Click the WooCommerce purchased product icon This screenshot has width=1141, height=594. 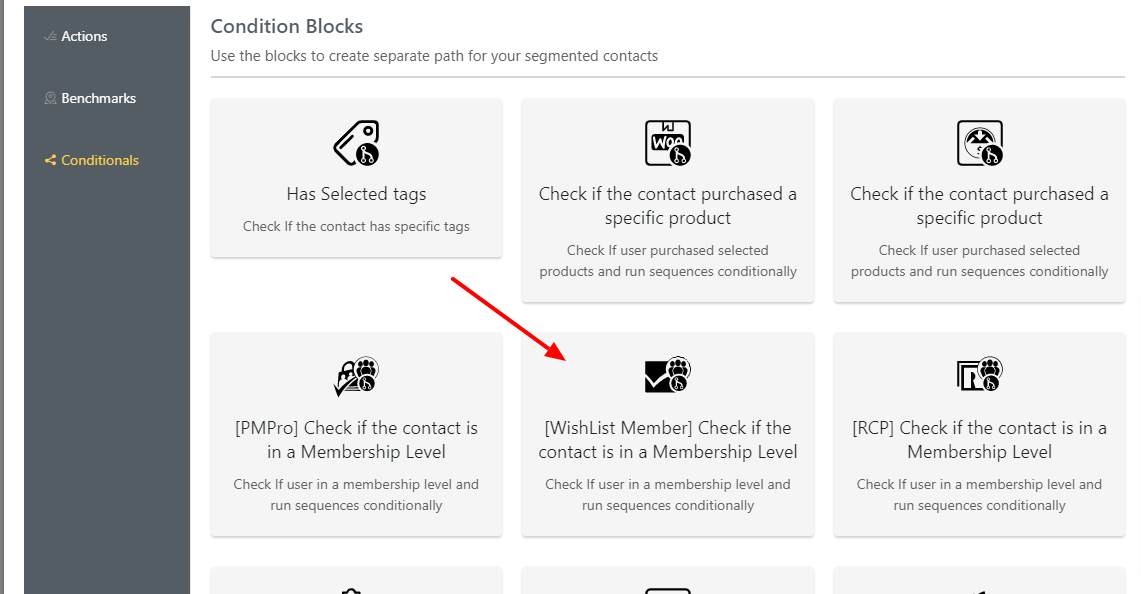point(668,143)
